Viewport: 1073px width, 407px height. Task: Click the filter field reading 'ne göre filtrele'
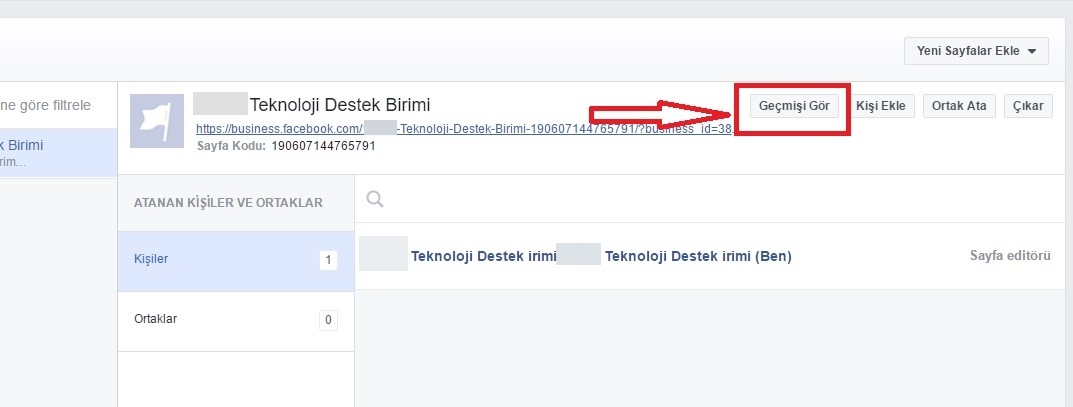pos(45,105)
